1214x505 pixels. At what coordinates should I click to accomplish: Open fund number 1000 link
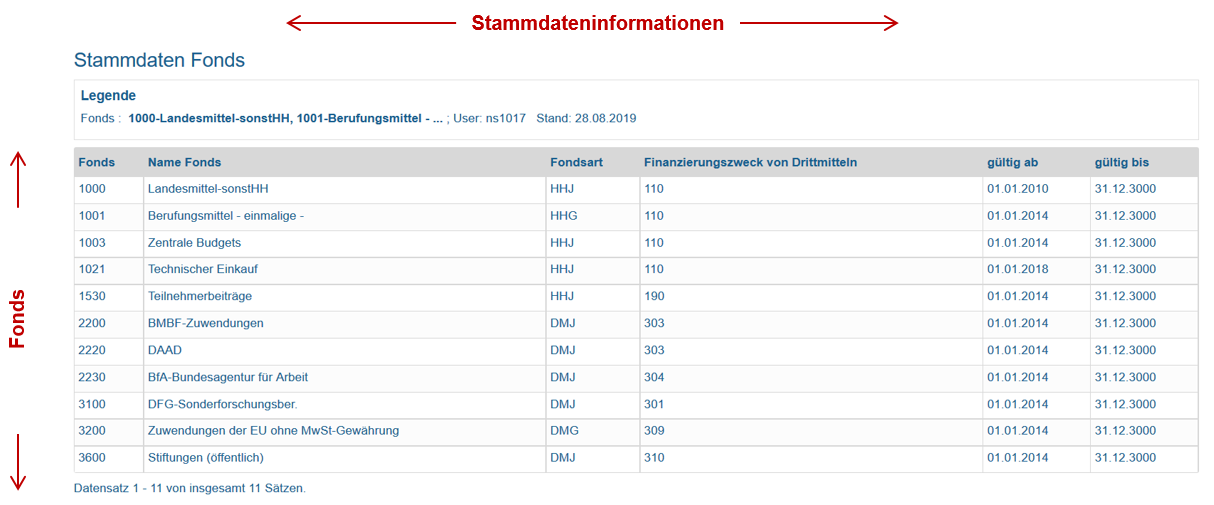[x=92, y=189]
